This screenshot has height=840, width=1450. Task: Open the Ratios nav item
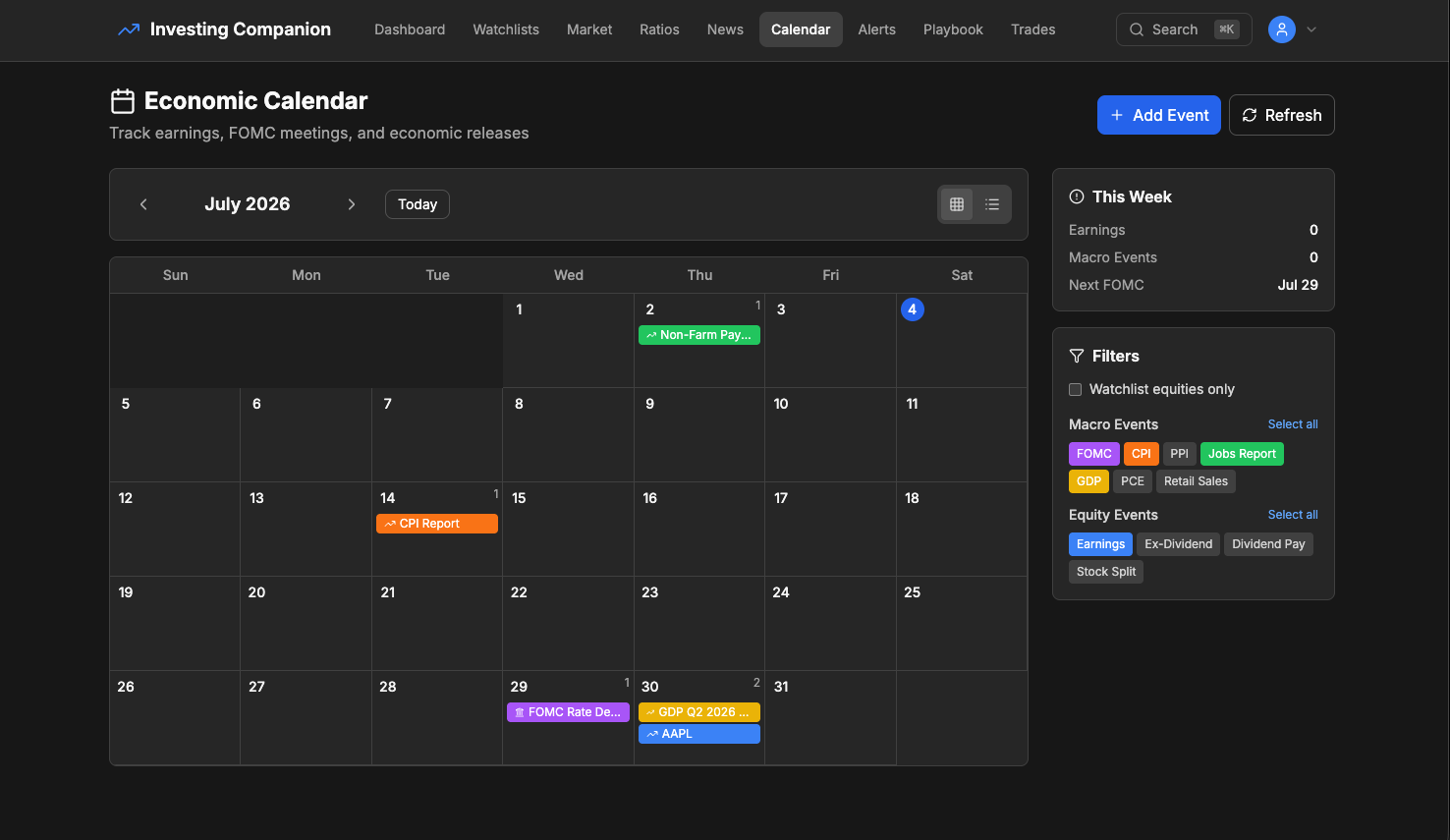click(x=659, y=29)
